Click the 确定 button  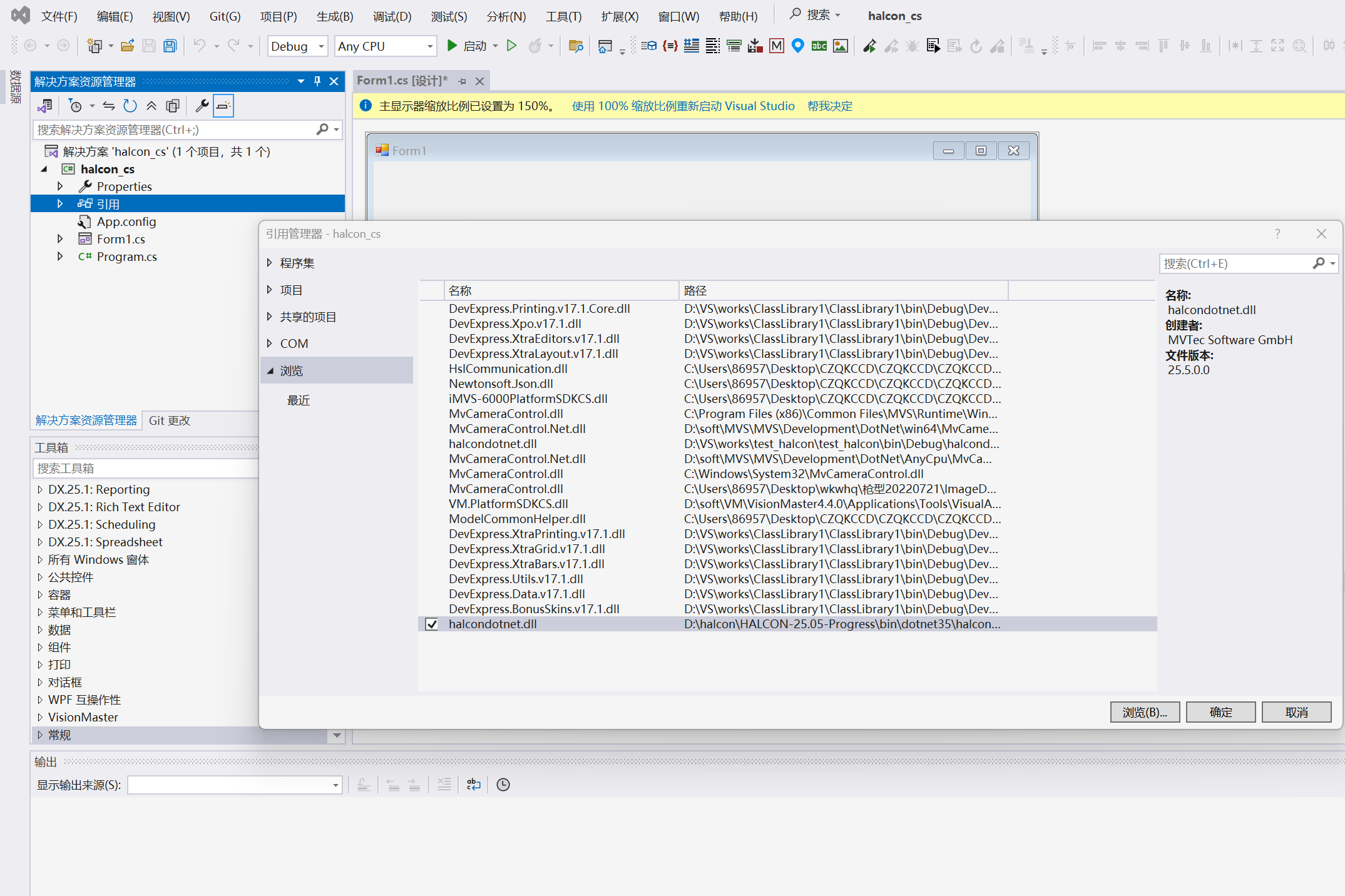point(1220,712)
